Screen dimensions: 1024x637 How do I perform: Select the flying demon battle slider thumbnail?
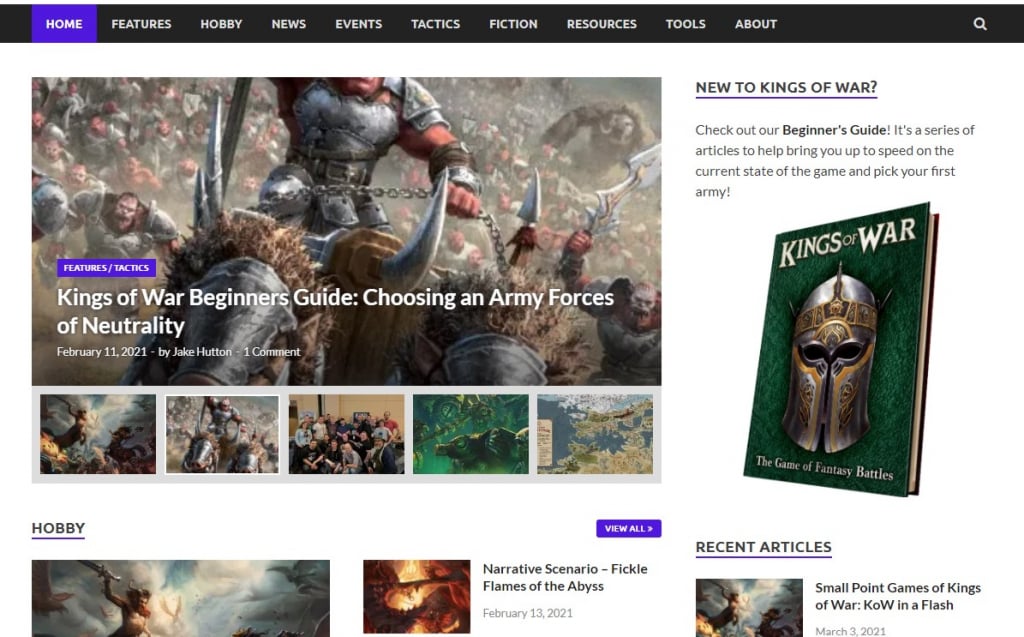point(98,434)
